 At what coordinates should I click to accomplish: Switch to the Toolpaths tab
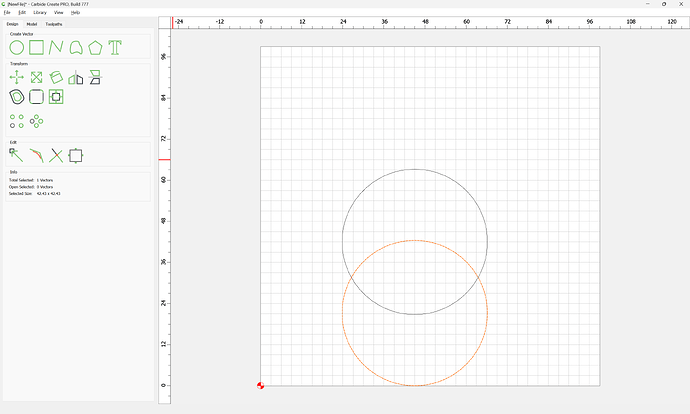click(54, 24)
